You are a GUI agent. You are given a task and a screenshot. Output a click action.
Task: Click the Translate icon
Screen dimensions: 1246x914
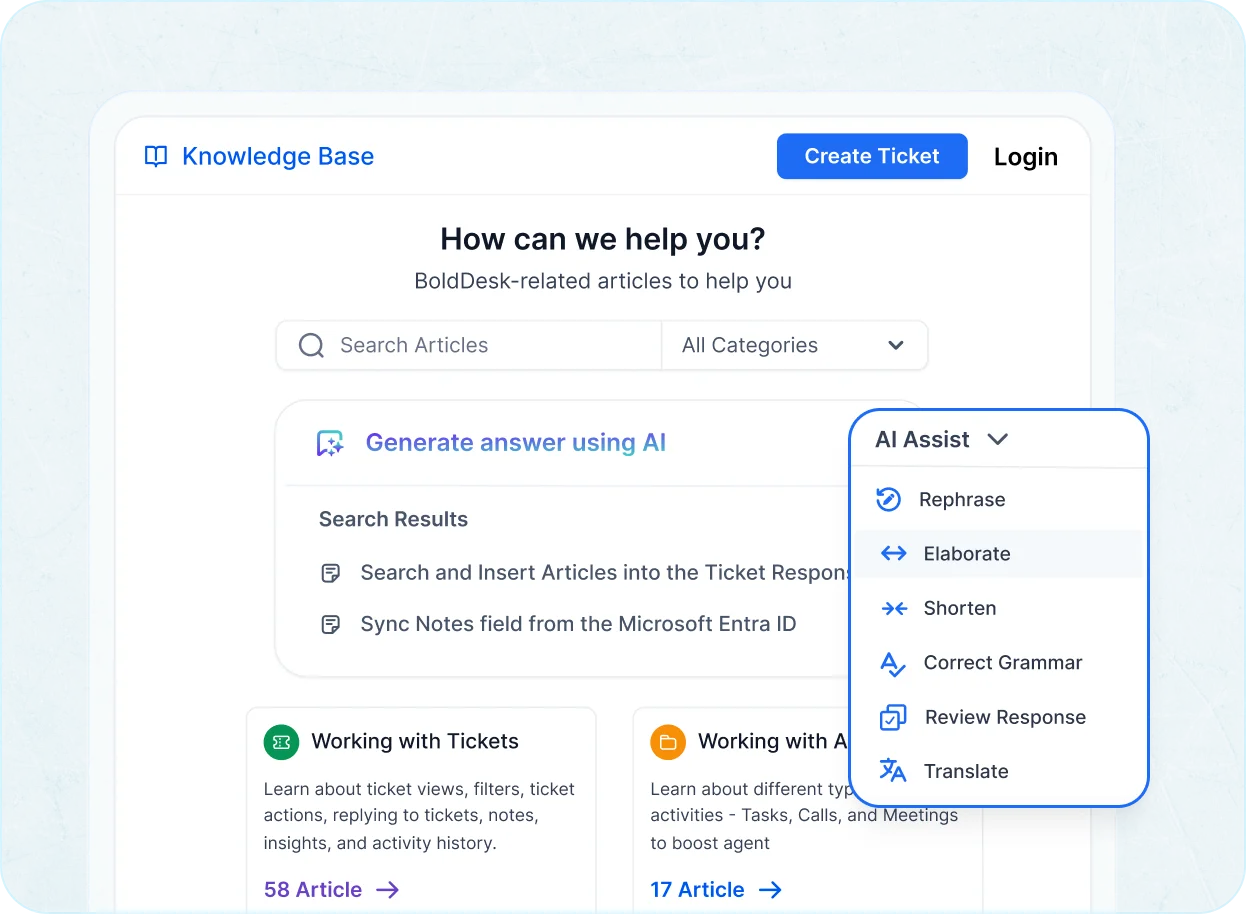coord(892,771)
